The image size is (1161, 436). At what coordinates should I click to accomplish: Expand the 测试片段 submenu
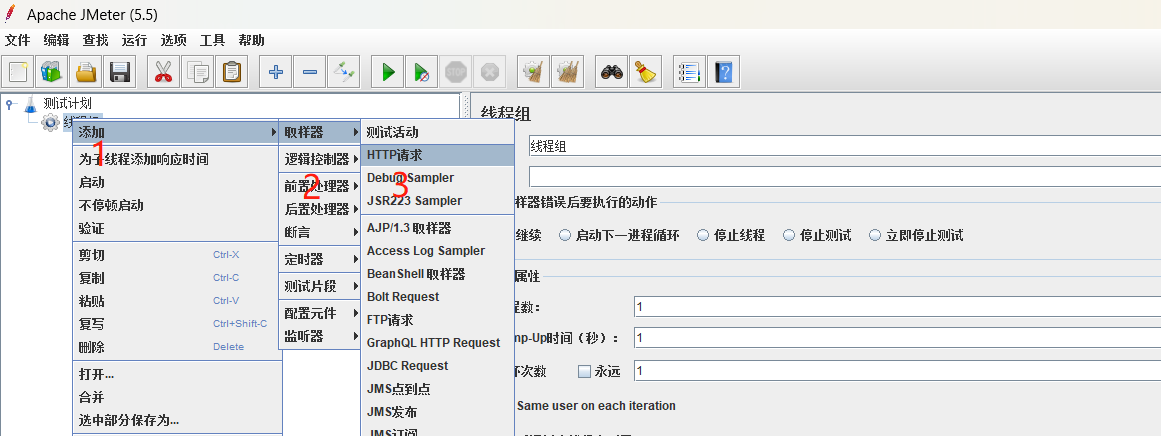pos(319,286)
